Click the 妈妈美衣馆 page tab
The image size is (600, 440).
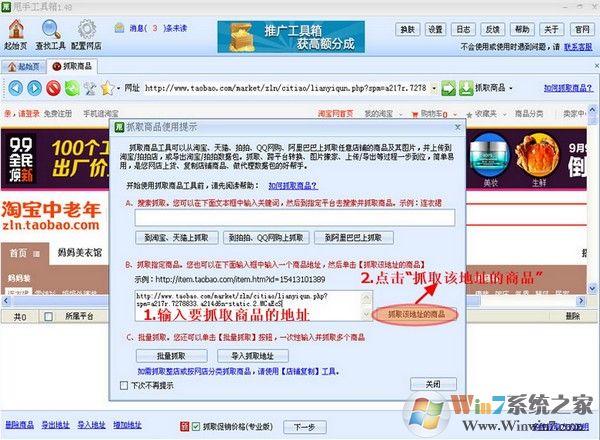[80, 253]
